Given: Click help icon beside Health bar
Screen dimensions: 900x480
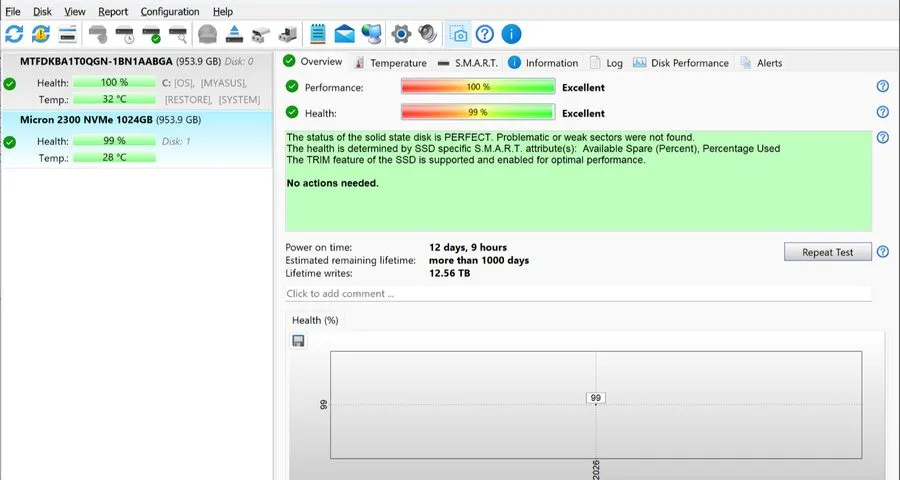Looking at the screenshot, I should pos(883,112).
